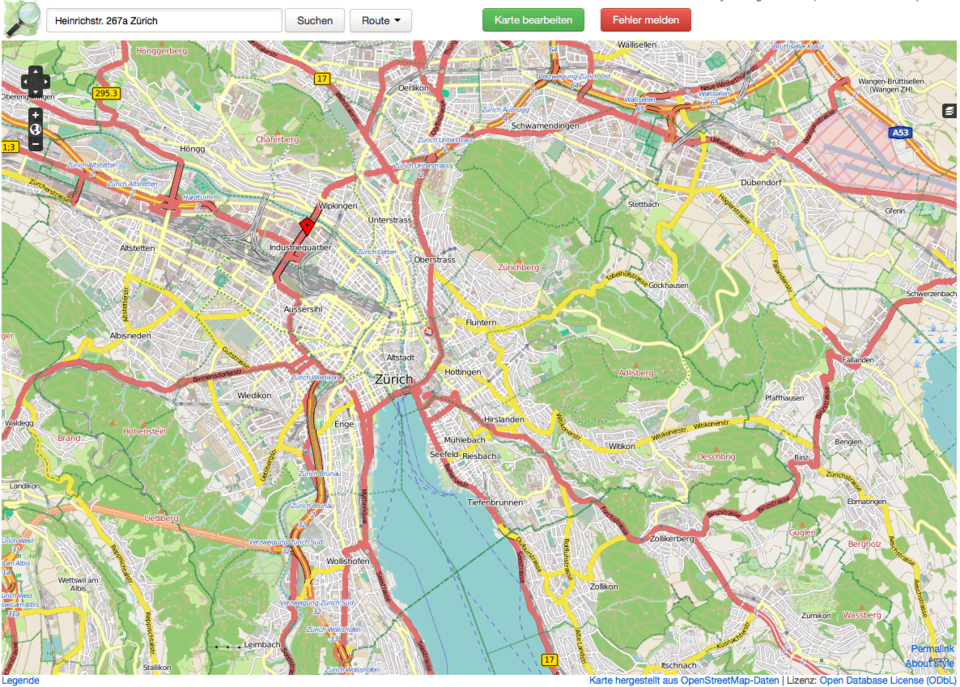Open the Legende link
This screenshot has width=960, height=687.
(x=20, y=680)
